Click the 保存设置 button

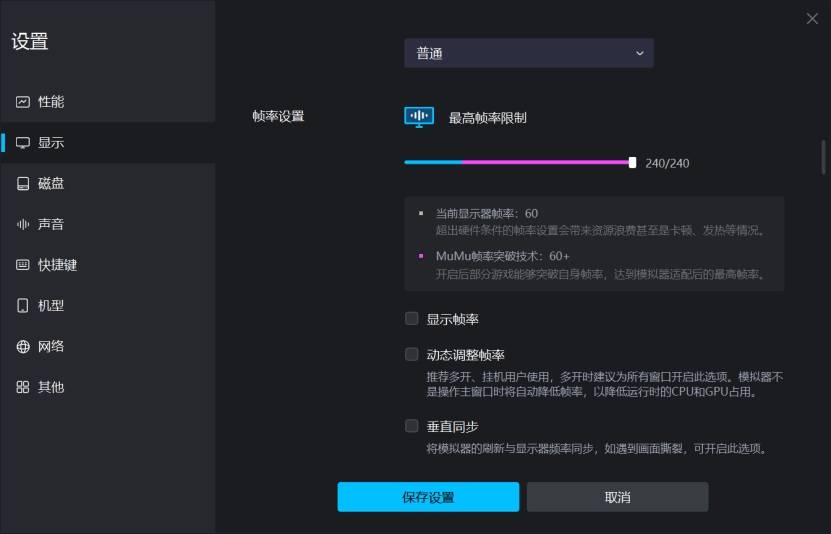click(428, 497)
